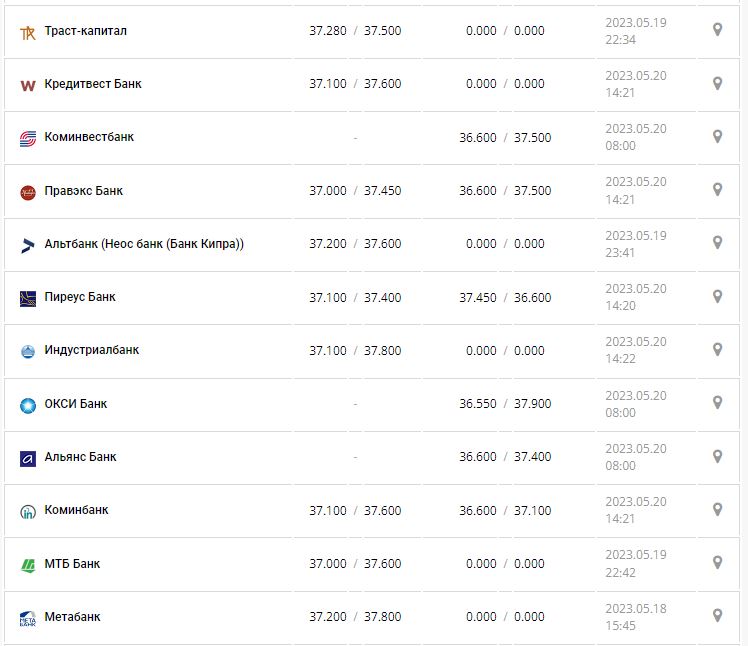
Task: Open Метабанк location pin icon
Action: tap(717, 616)
